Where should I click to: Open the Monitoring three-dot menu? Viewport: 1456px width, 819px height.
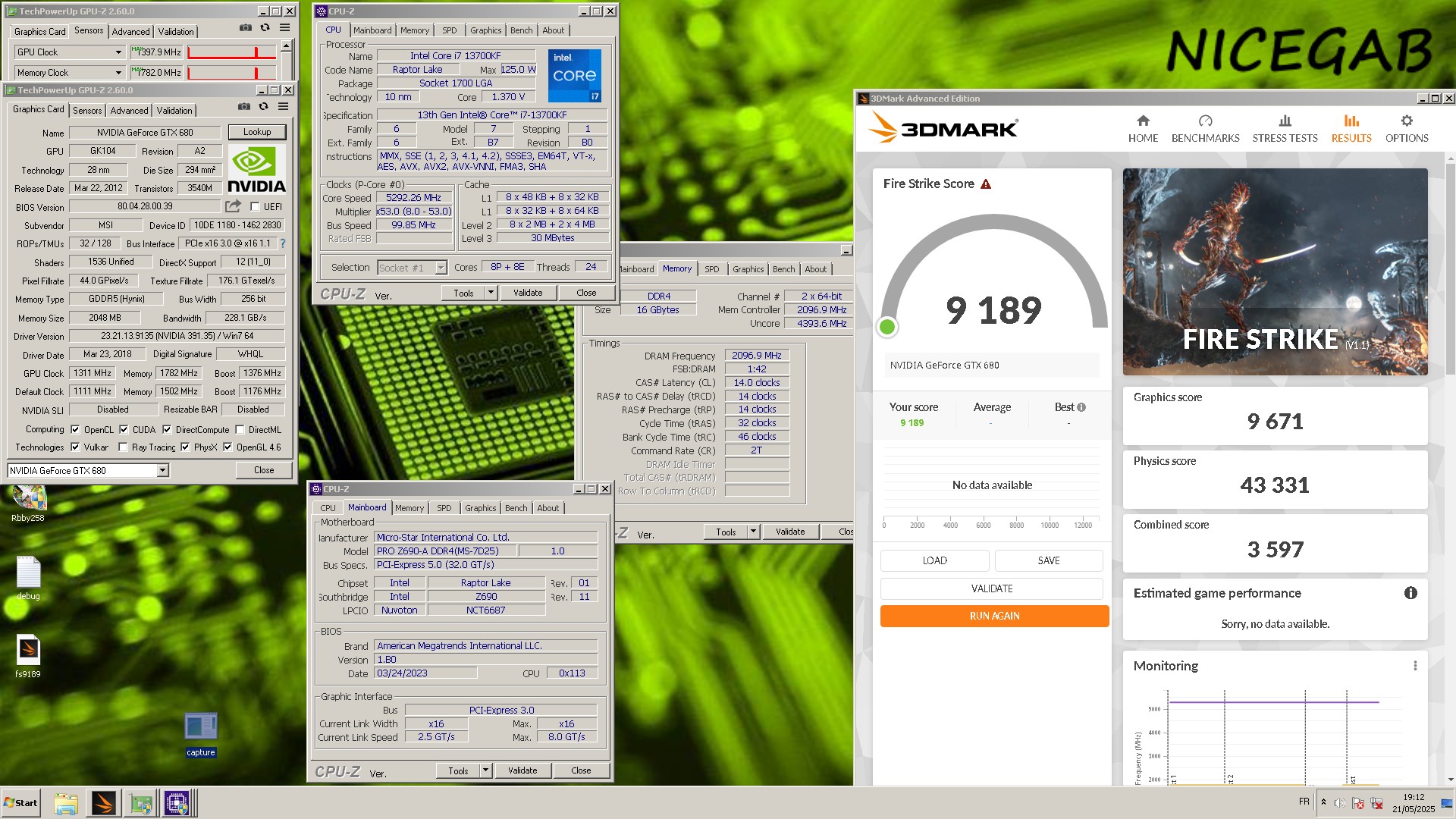tap(1415, 666)
